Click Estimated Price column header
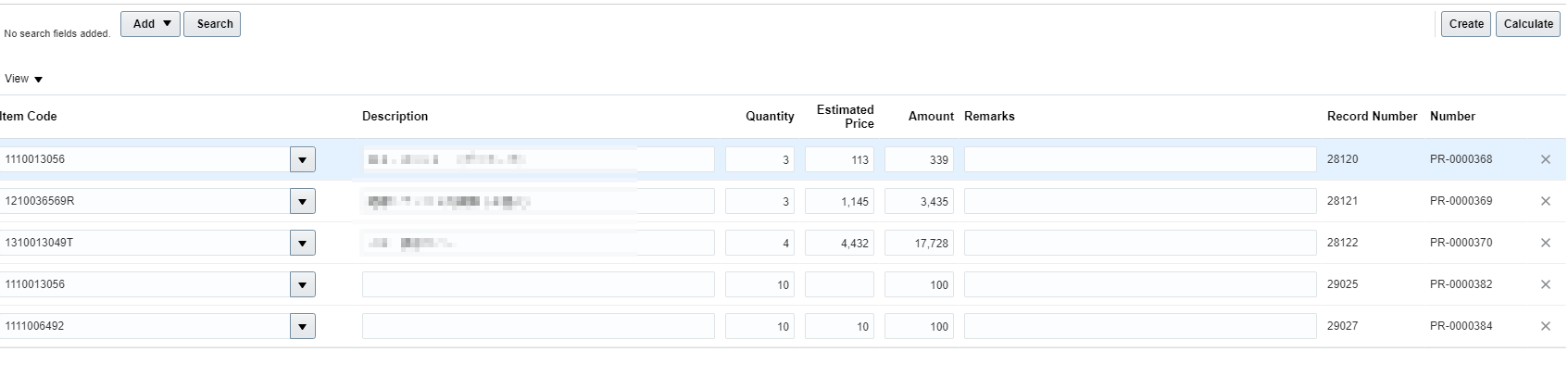The height and width of the screenshot is (377, 1568). click(x=845, y=117)
